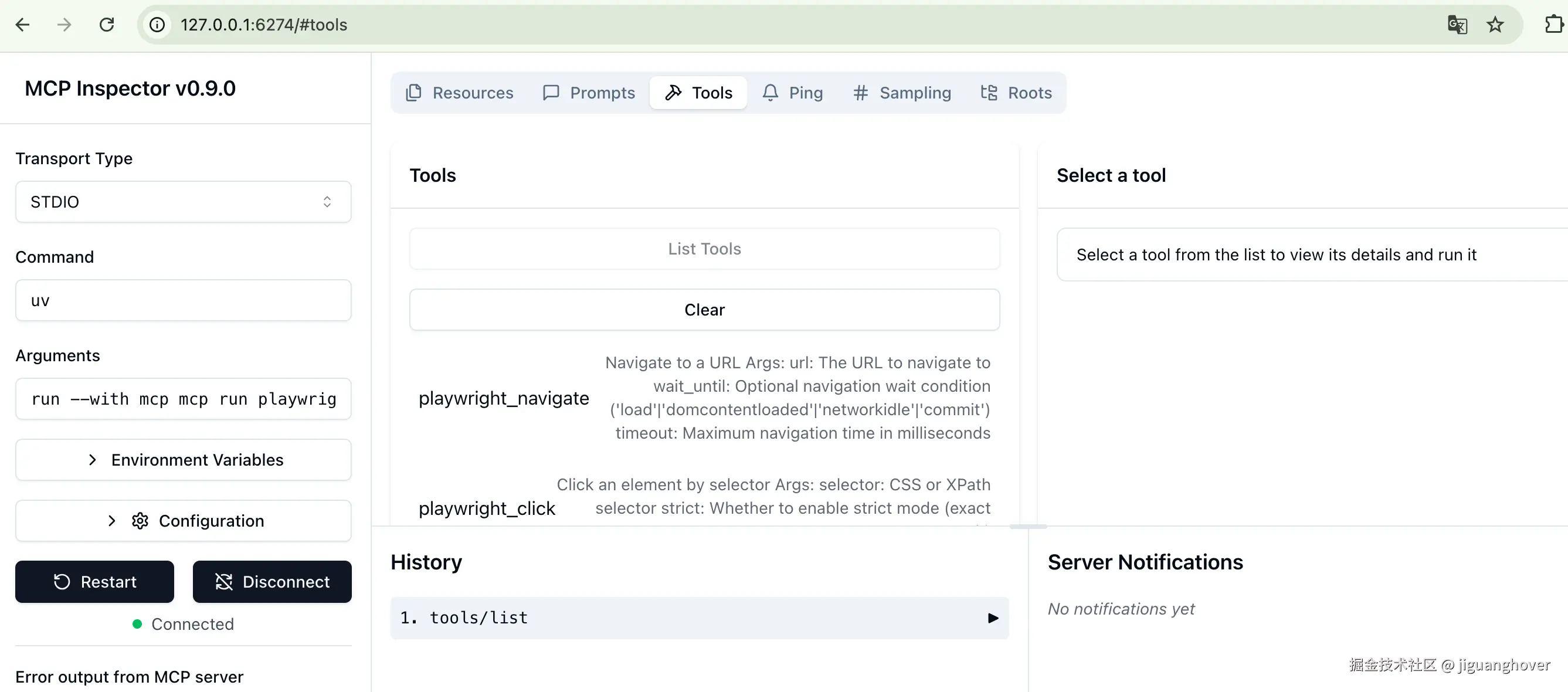Select the playwright_navigate tool from list

[x=503, y=398]
